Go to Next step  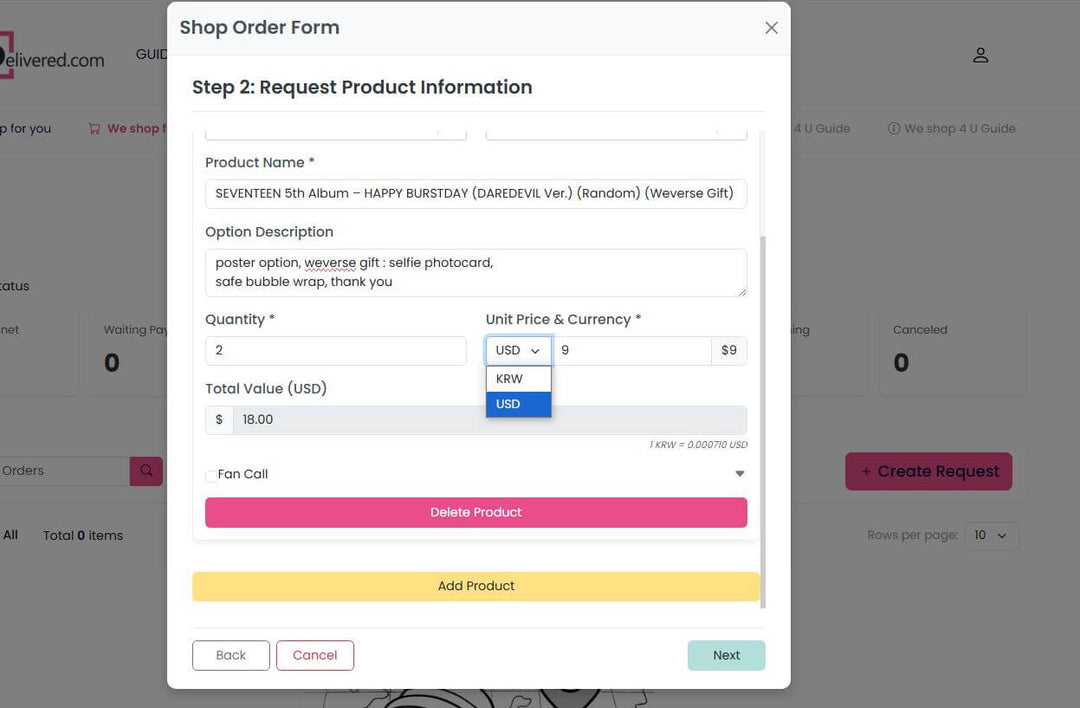[726, 656]
